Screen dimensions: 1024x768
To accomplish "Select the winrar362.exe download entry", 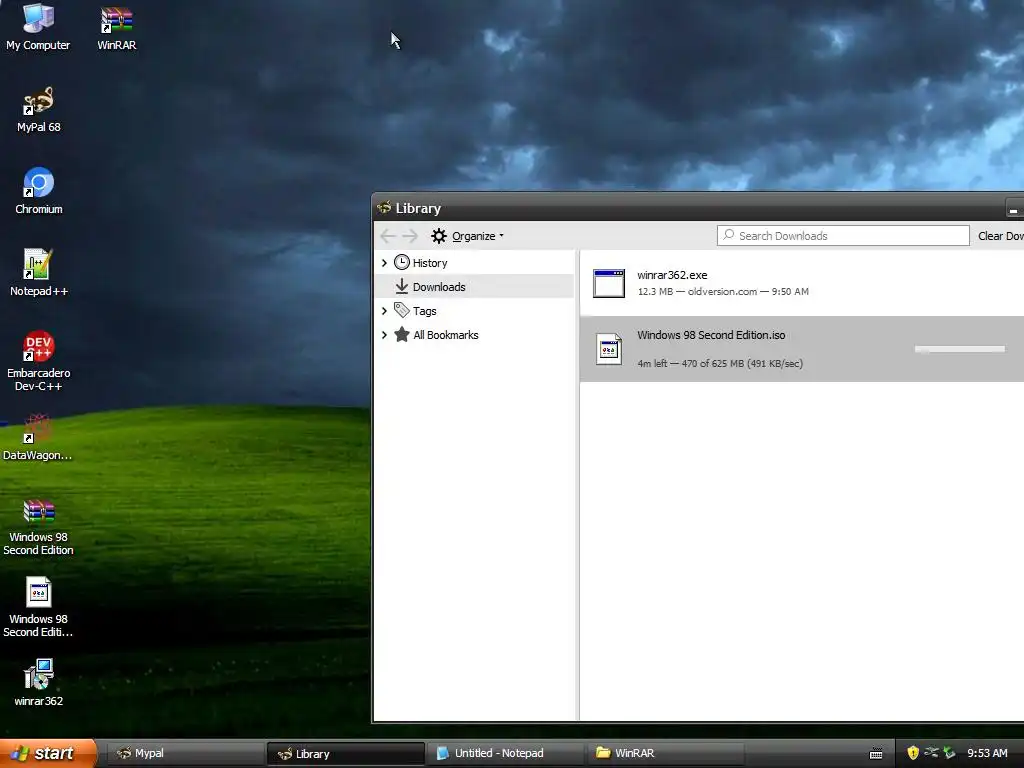I will coord(802,283).
